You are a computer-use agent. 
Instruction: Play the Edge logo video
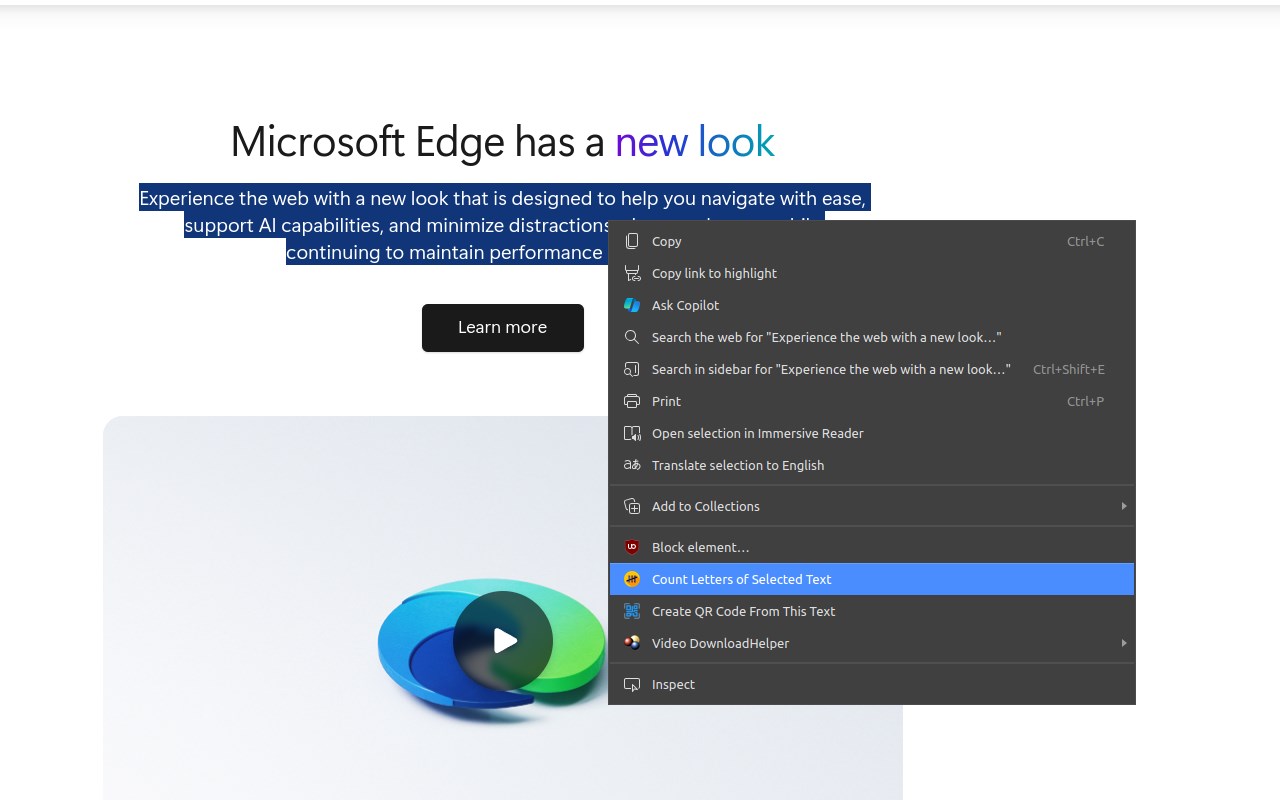pos(503,641)
